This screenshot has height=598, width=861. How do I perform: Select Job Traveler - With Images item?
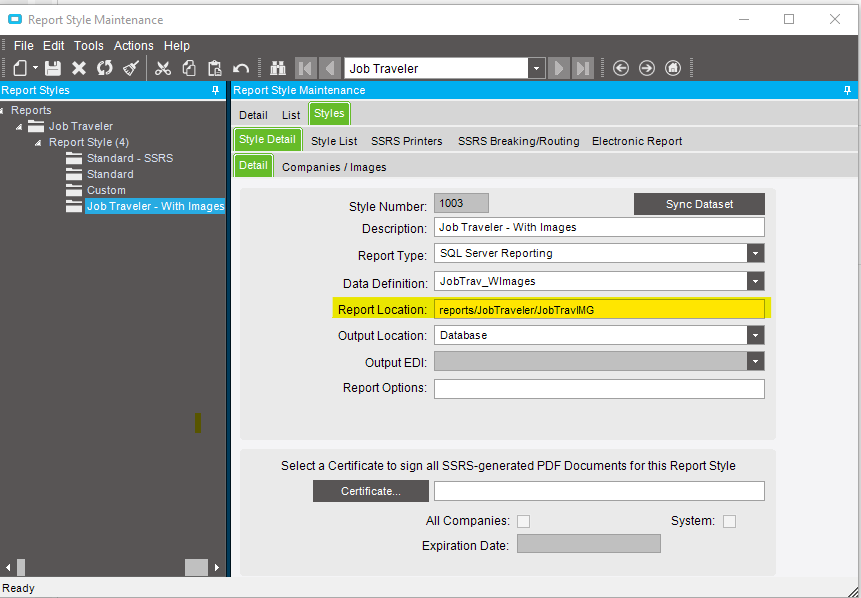tap(155, 206)
